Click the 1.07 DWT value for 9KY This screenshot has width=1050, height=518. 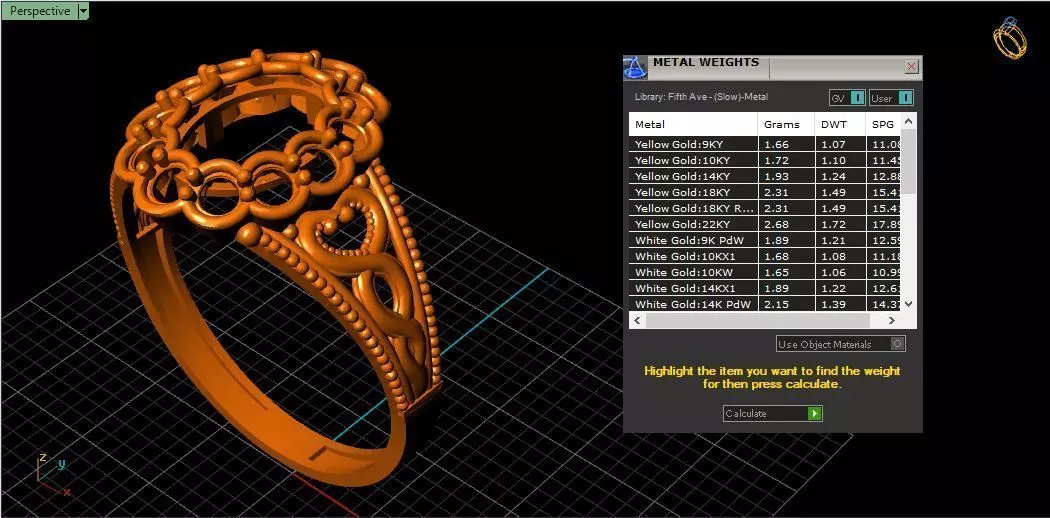(834, 144)
